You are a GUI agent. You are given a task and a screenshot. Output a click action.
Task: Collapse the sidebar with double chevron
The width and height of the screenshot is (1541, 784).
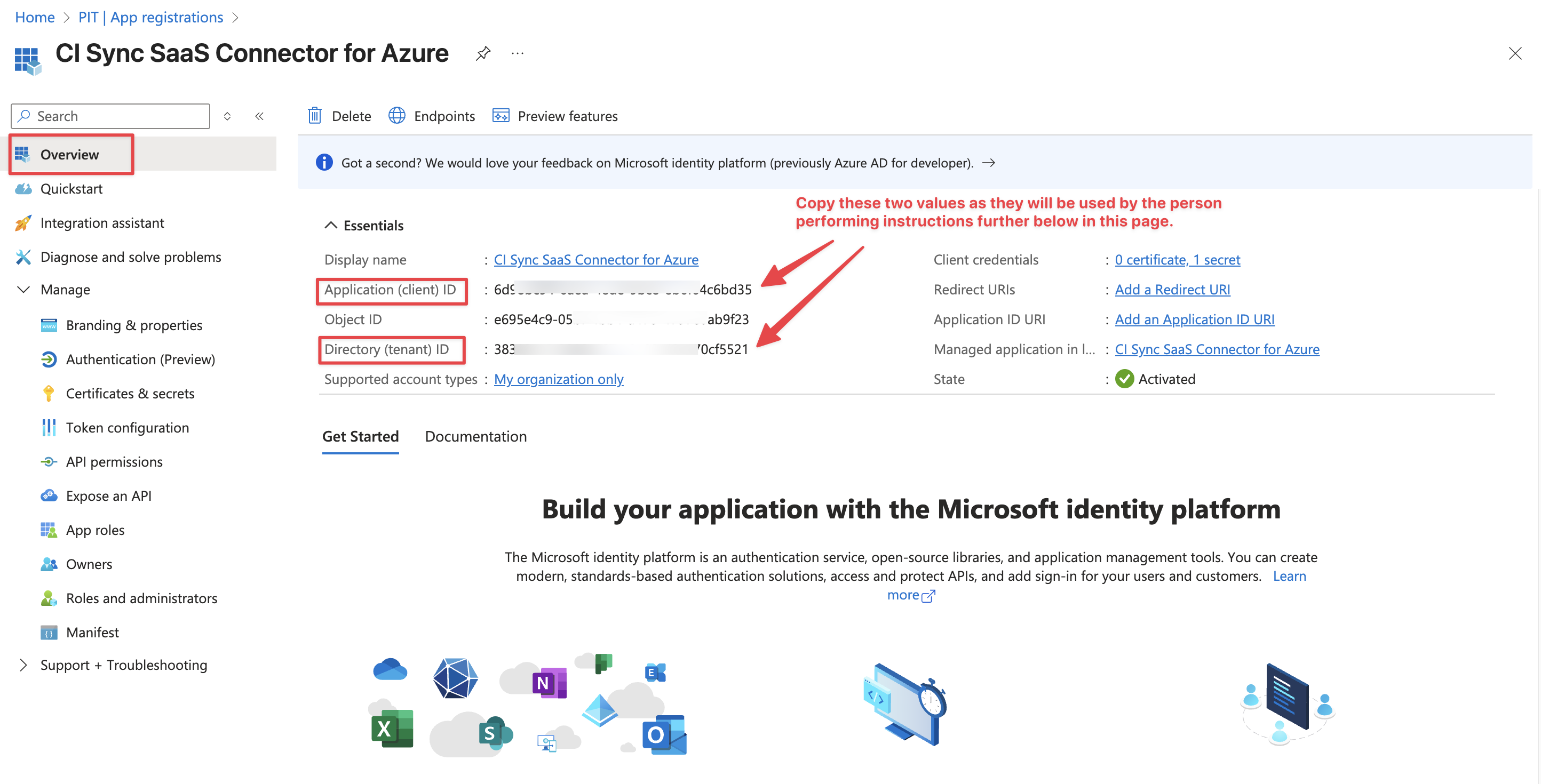[x=259, y=116]
